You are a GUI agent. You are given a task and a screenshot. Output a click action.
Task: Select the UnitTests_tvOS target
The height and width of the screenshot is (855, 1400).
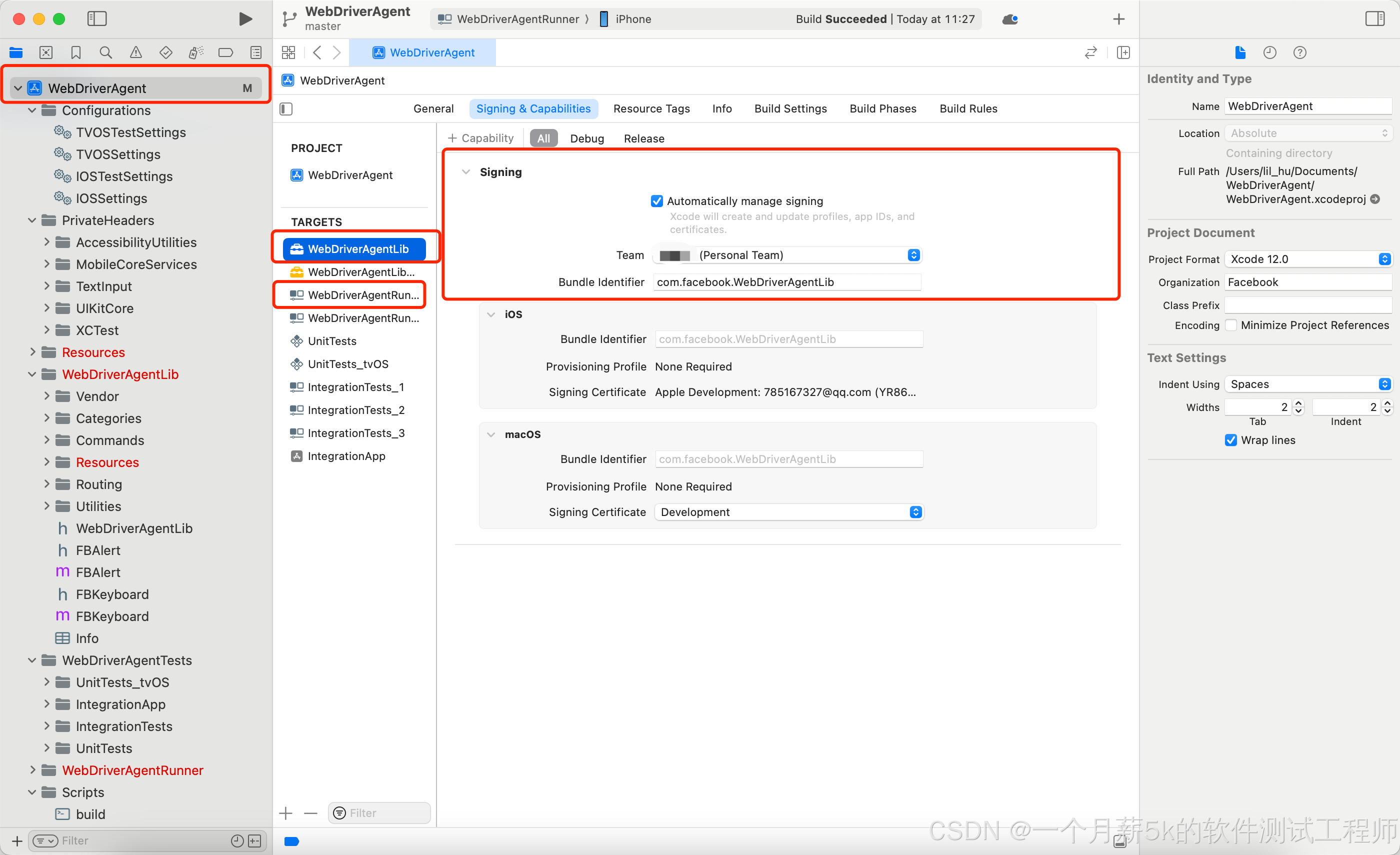347,364
